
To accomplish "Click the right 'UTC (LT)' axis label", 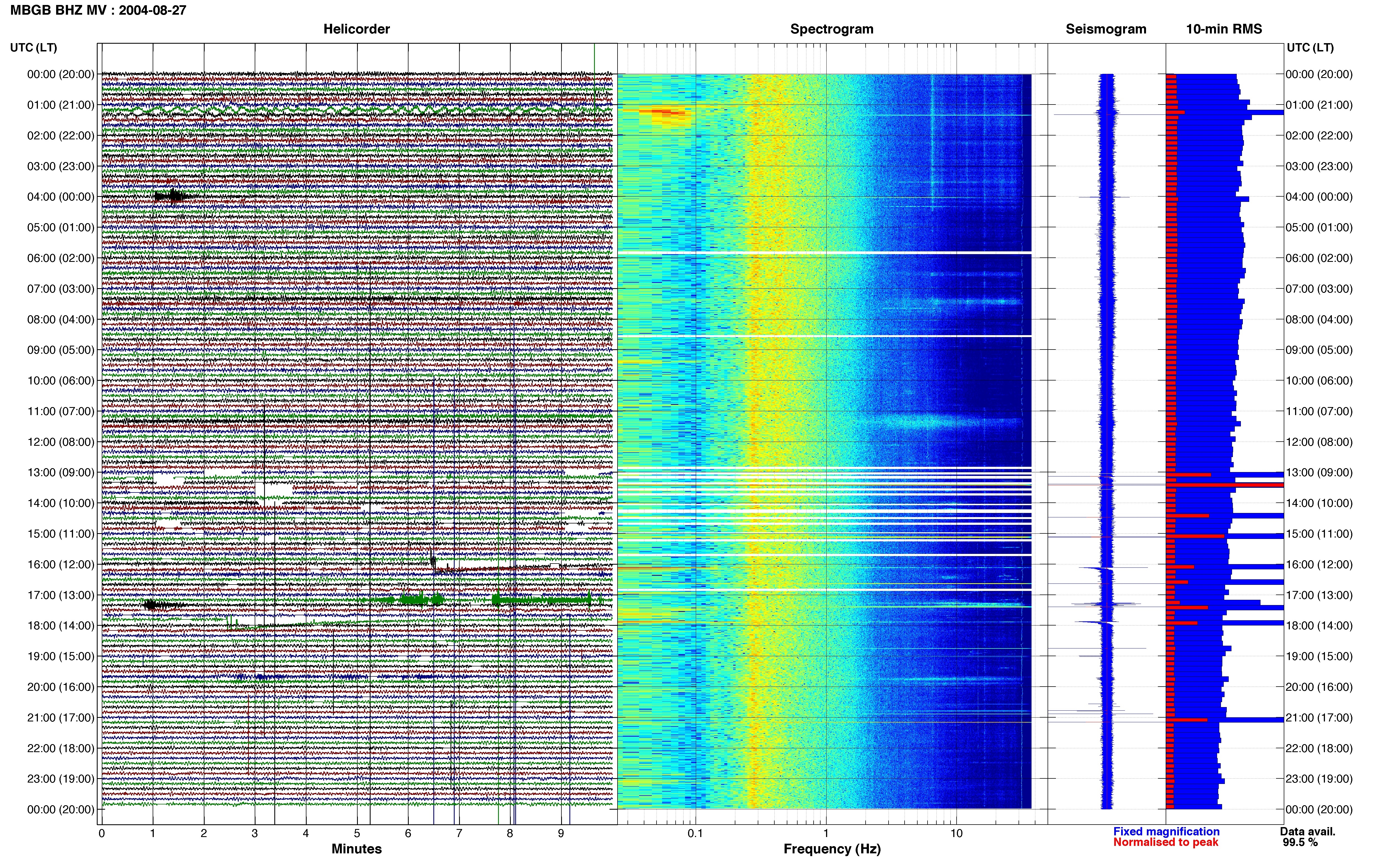I will (1310, 47).
